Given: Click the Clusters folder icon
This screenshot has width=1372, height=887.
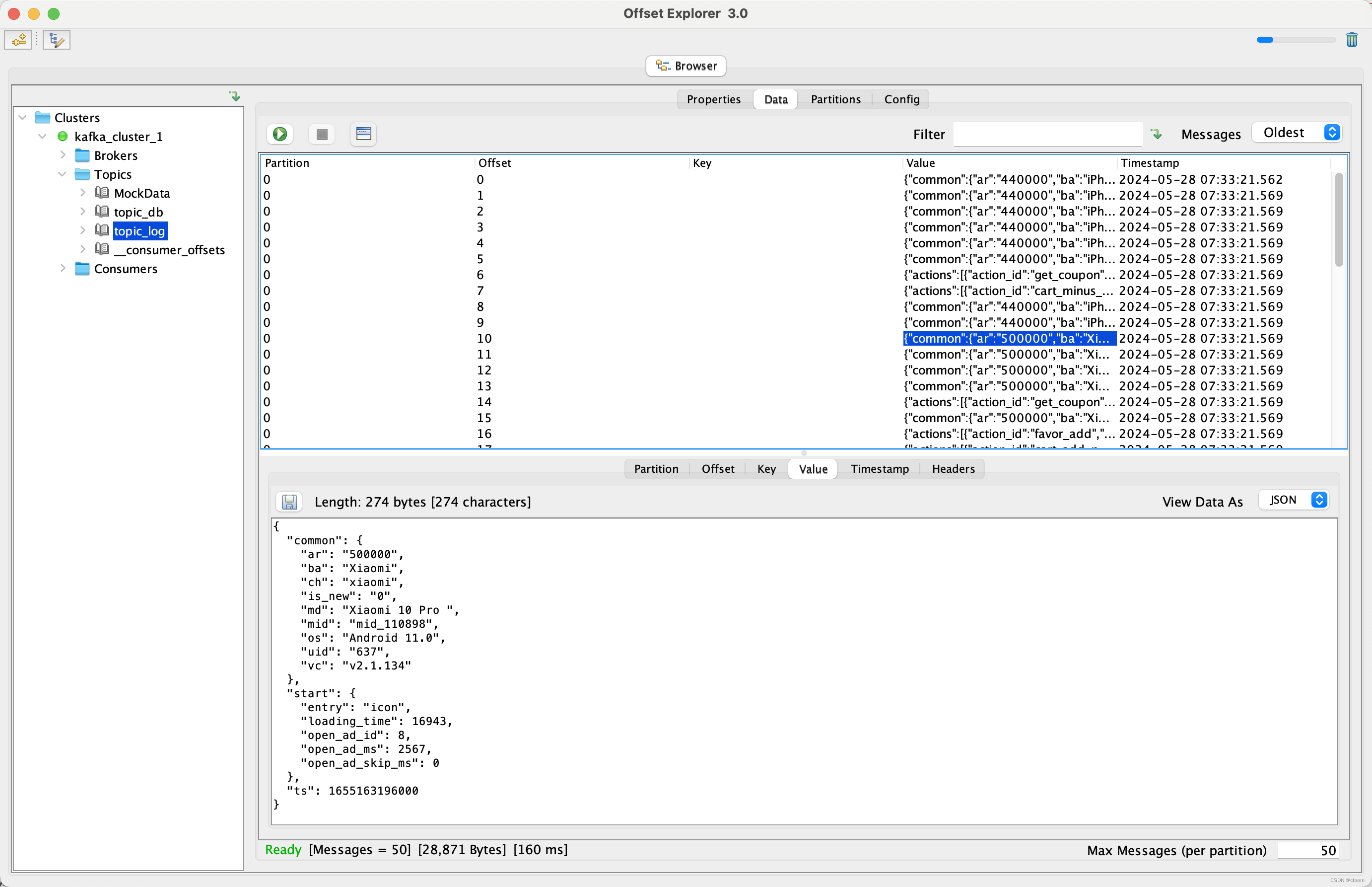Looking at the screenshot, I should (x=43, y=118).
